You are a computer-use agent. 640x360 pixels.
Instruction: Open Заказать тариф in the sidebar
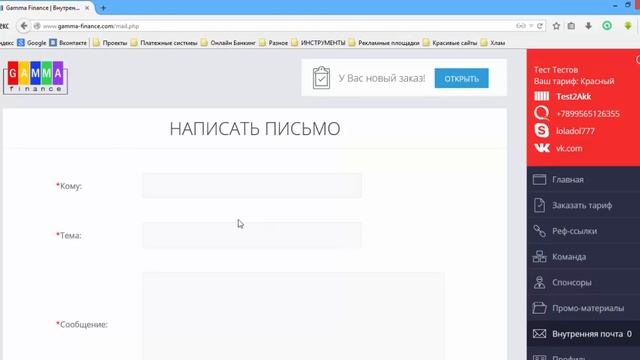tap(583, 205)
